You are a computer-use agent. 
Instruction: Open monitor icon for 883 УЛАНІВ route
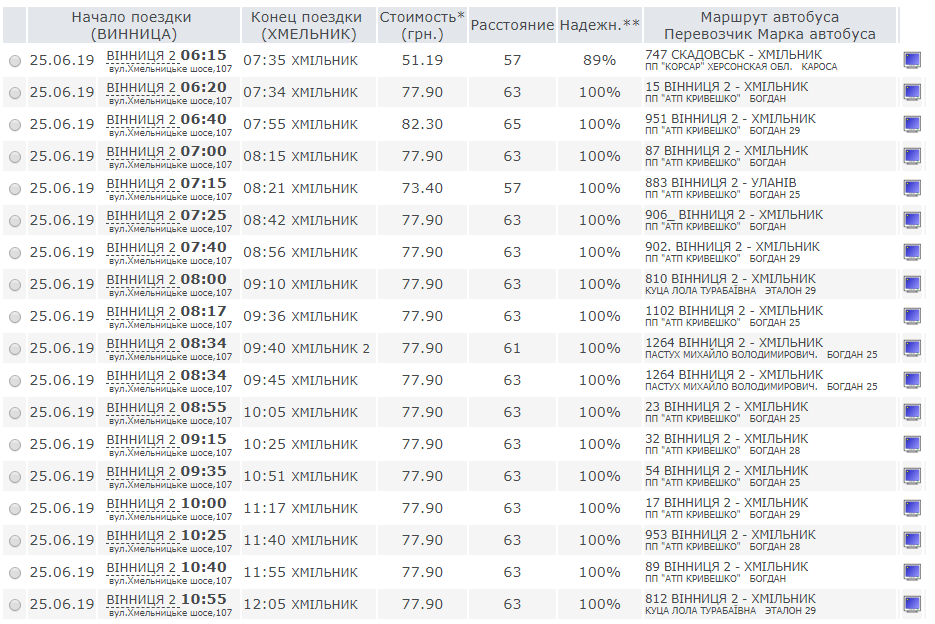click(x=912, y=189)
